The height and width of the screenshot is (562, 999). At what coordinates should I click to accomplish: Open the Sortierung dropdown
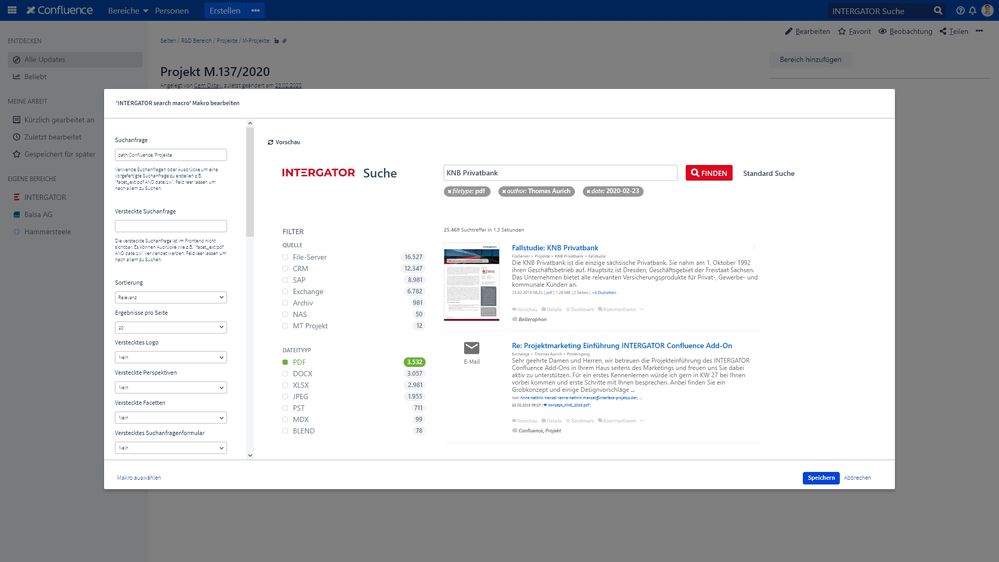[x=171, y=297]
